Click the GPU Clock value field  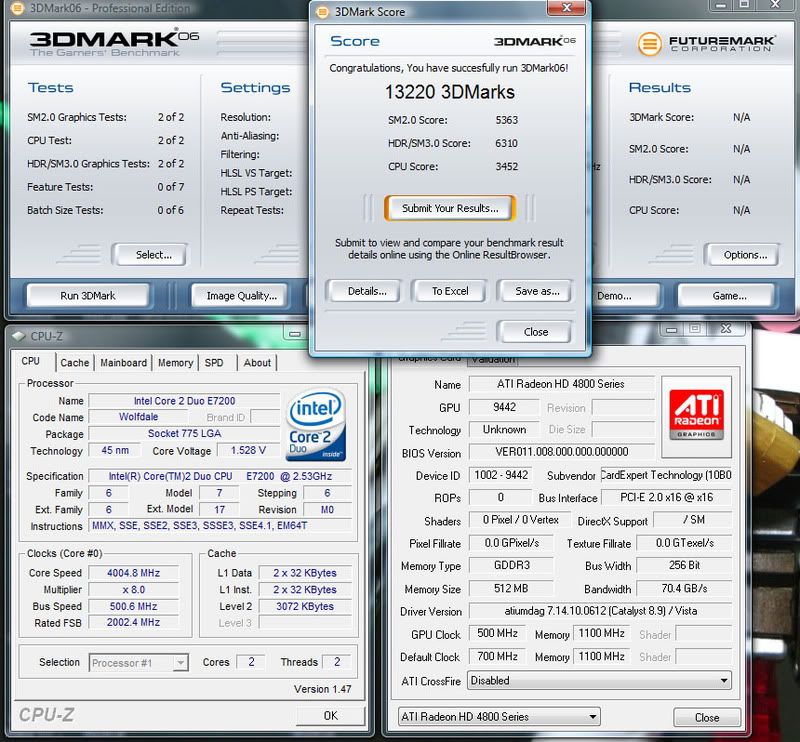pyautogui.click(x=498, y=634)
